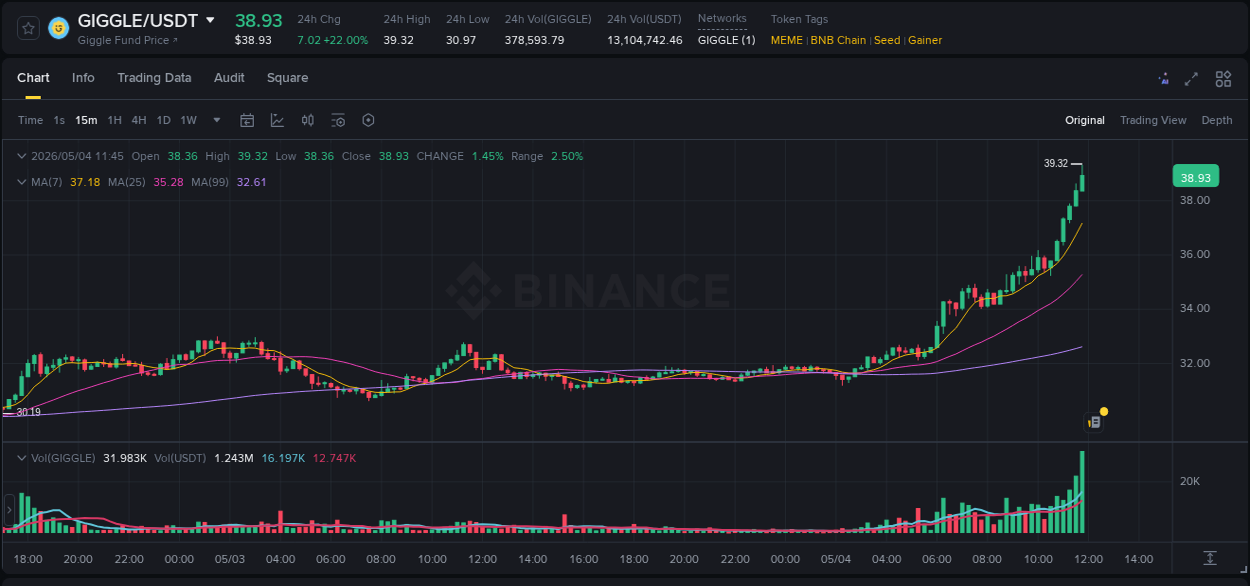1250x586 pixels.
Task: Open the pair selector dropdown arrow next to GIGGLE/USDT
Action: coord(210,20)
